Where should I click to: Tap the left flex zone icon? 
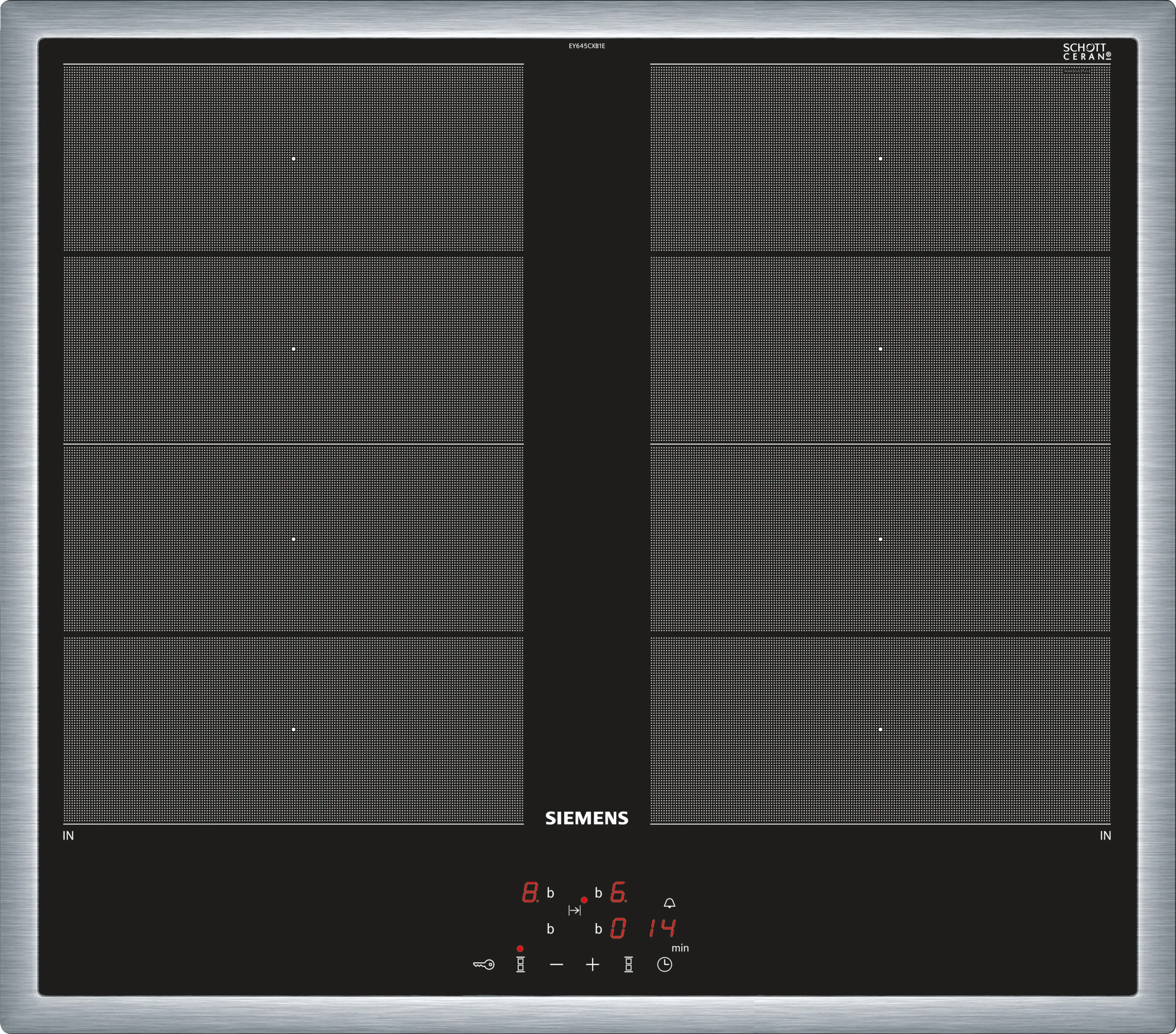(x=520, y=965)
